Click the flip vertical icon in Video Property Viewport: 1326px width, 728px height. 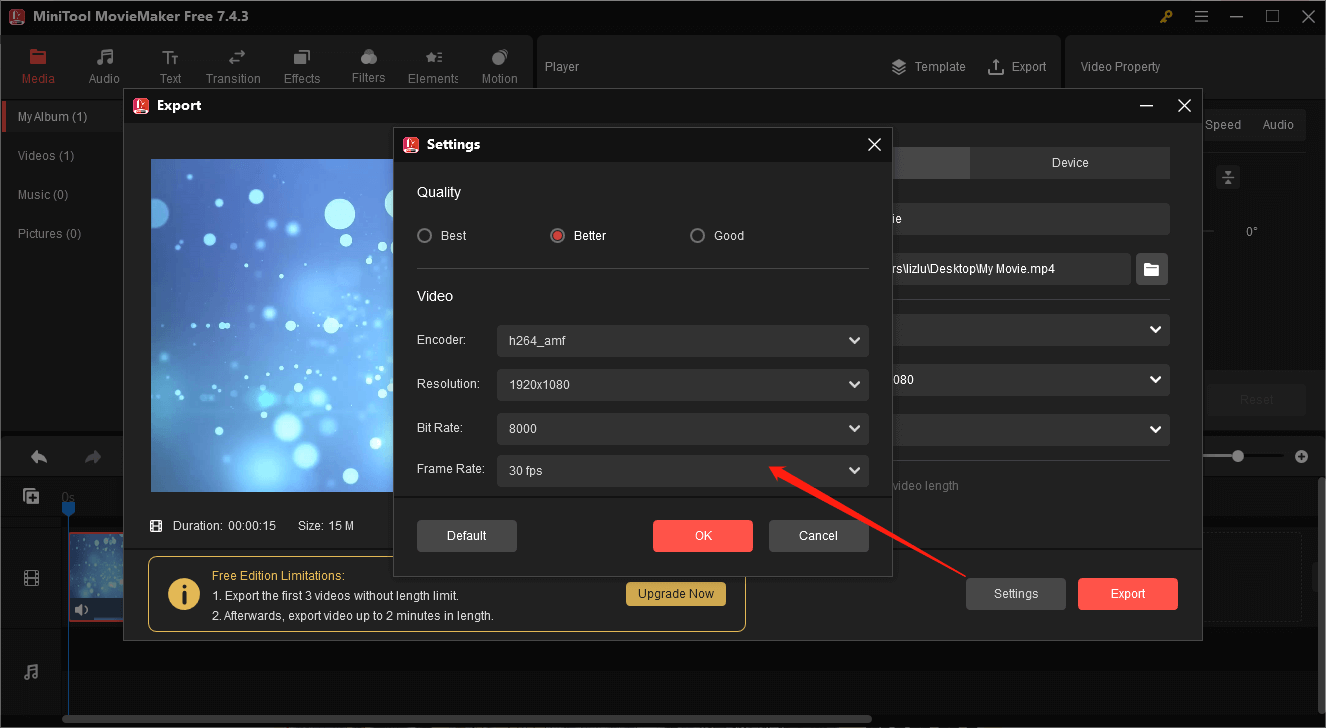click(x=1228, y=177)
